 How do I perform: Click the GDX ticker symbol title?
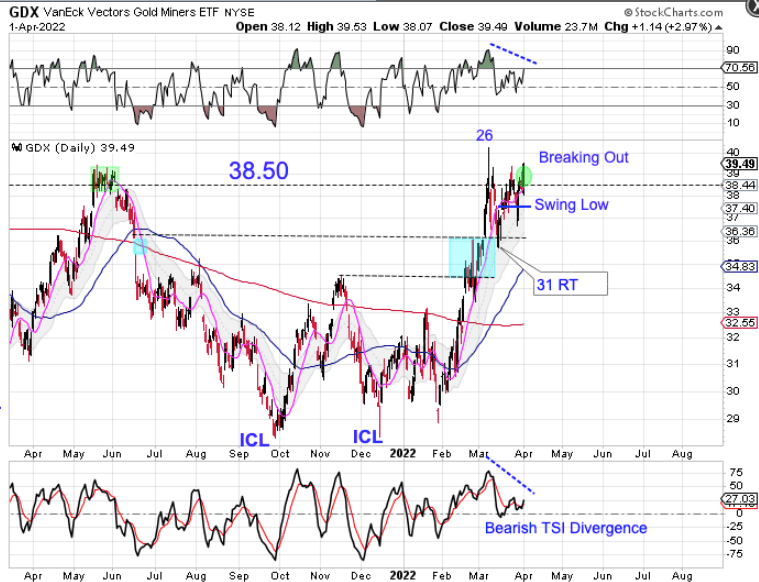tap(23, 11)
